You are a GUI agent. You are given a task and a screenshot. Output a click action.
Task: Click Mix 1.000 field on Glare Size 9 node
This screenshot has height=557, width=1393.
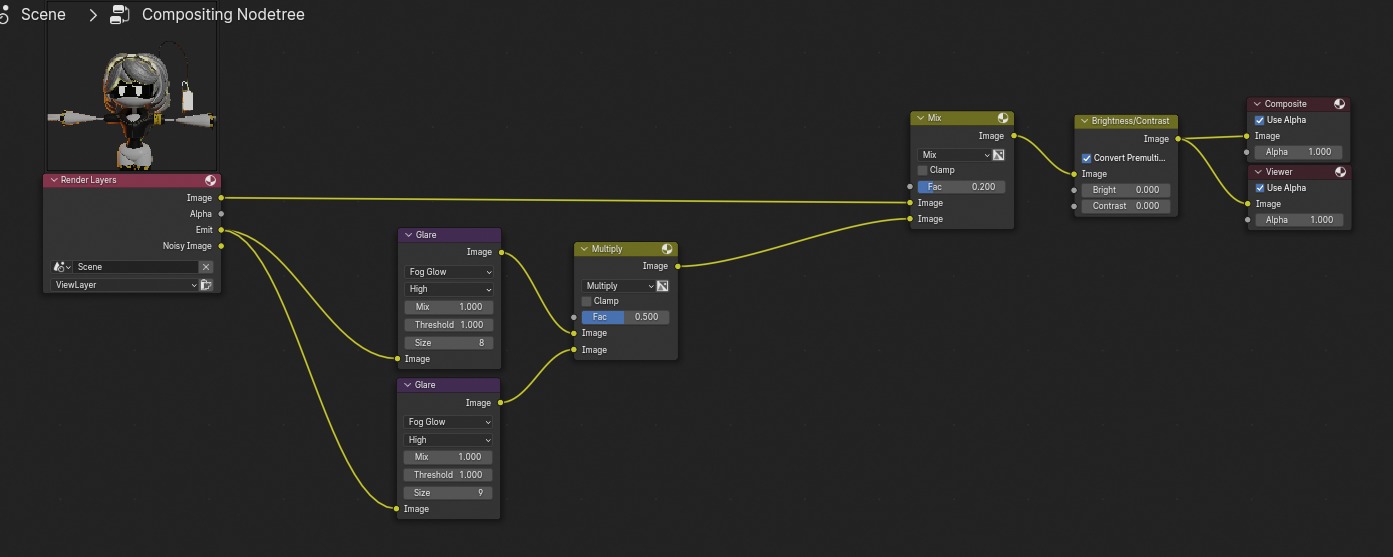(x=449, y=457)
